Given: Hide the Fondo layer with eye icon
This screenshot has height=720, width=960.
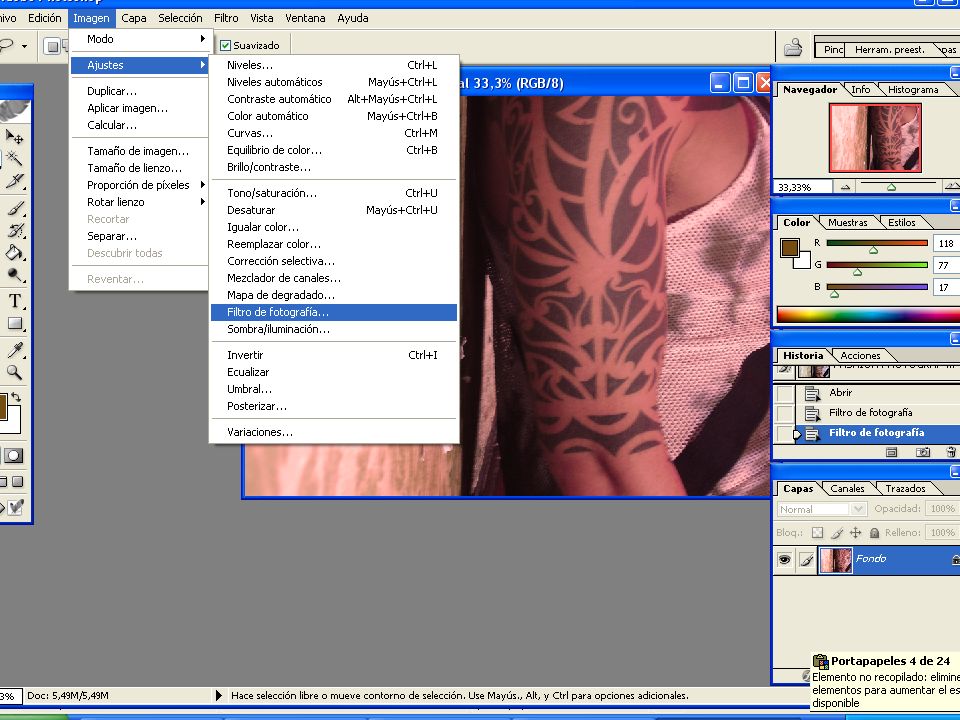Looking at the screenshot, I should coord(784,560).
